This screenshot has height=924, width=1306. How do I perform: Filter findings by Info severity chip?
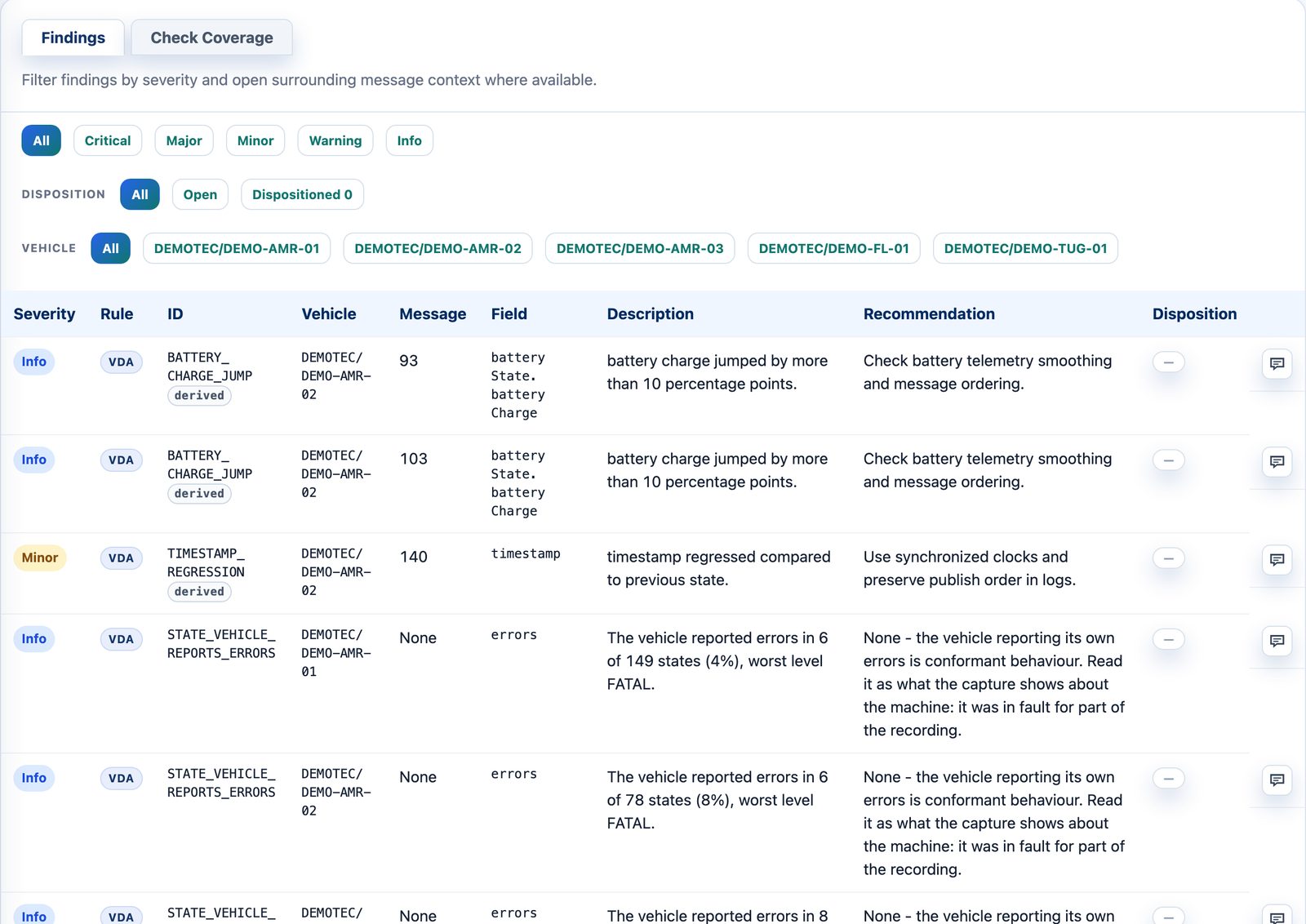(409, 140)
